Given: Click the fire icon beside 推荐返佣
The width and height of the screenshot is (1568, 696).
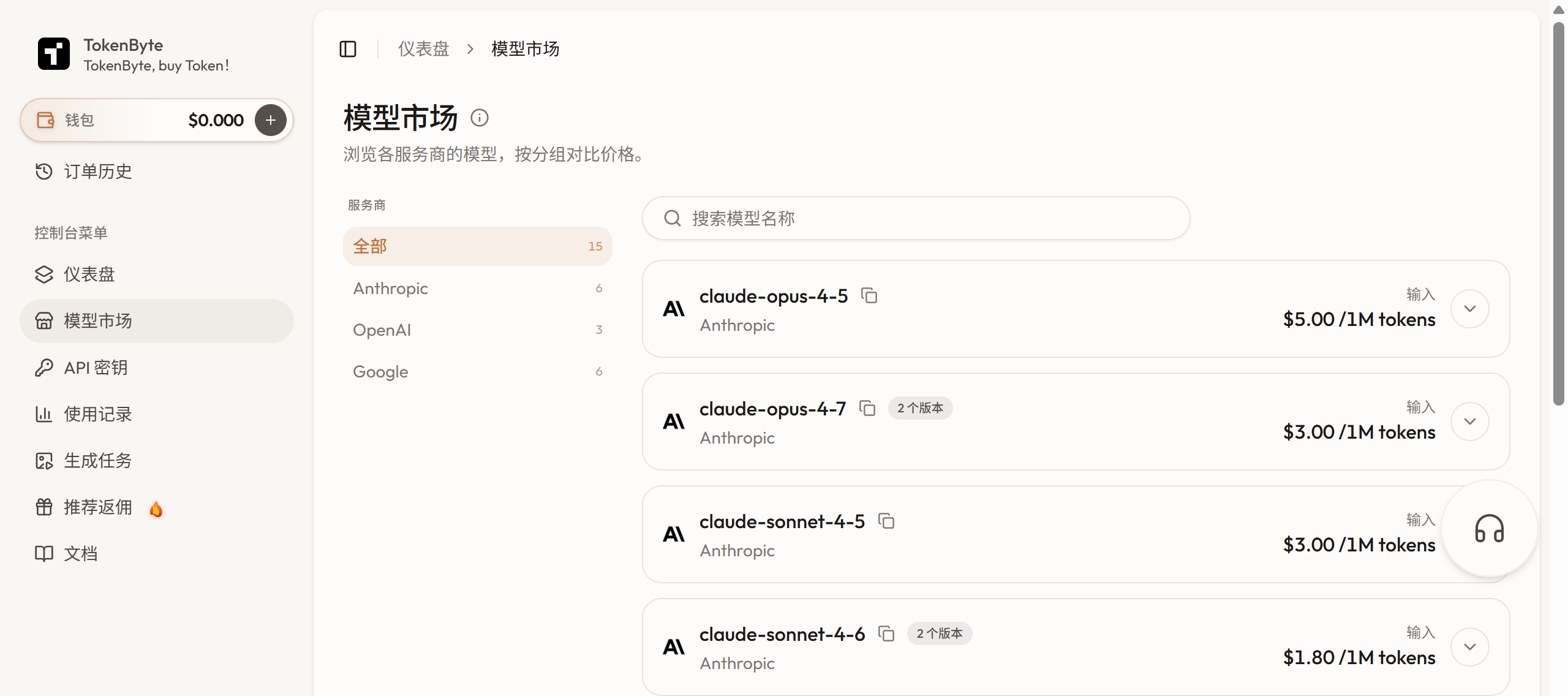Looking at the screenshot, I should pos(156,509).
